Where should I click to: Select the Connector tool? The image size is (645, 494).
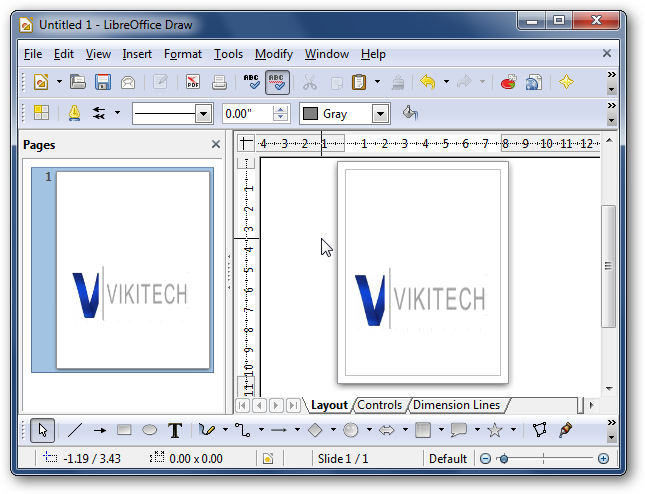243,430
